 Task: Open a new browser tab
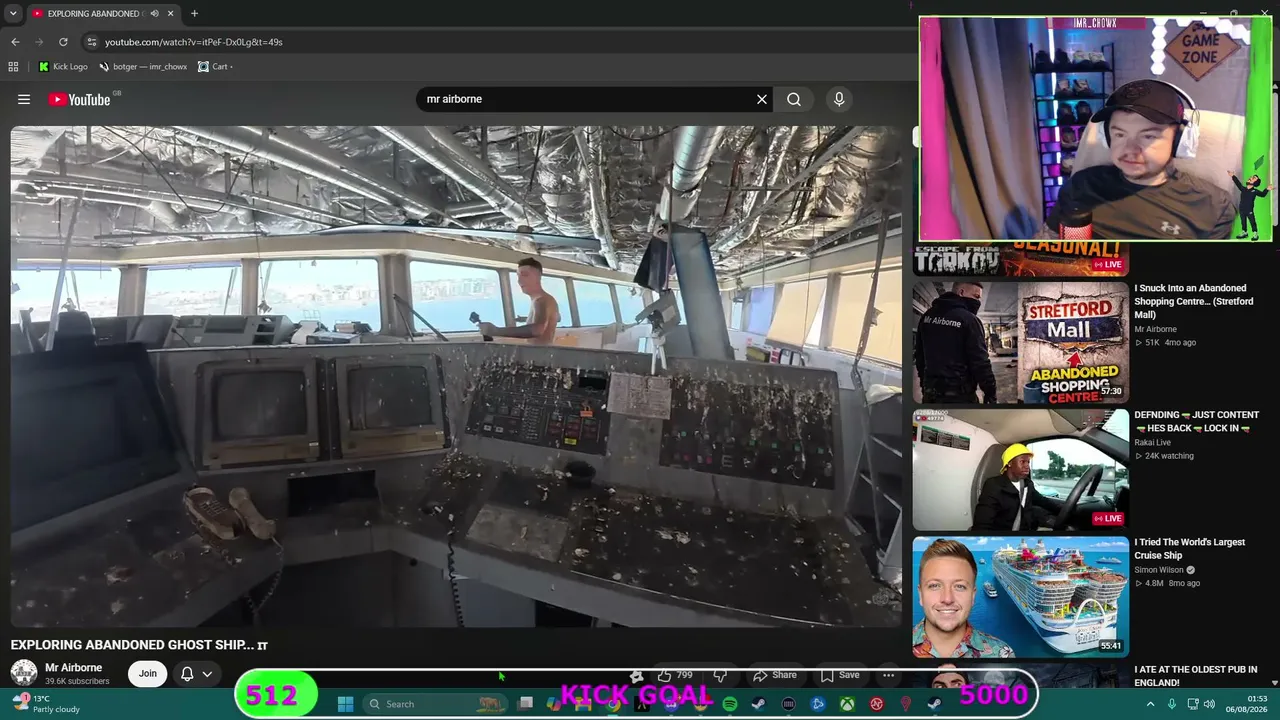[x=194, y=14]
